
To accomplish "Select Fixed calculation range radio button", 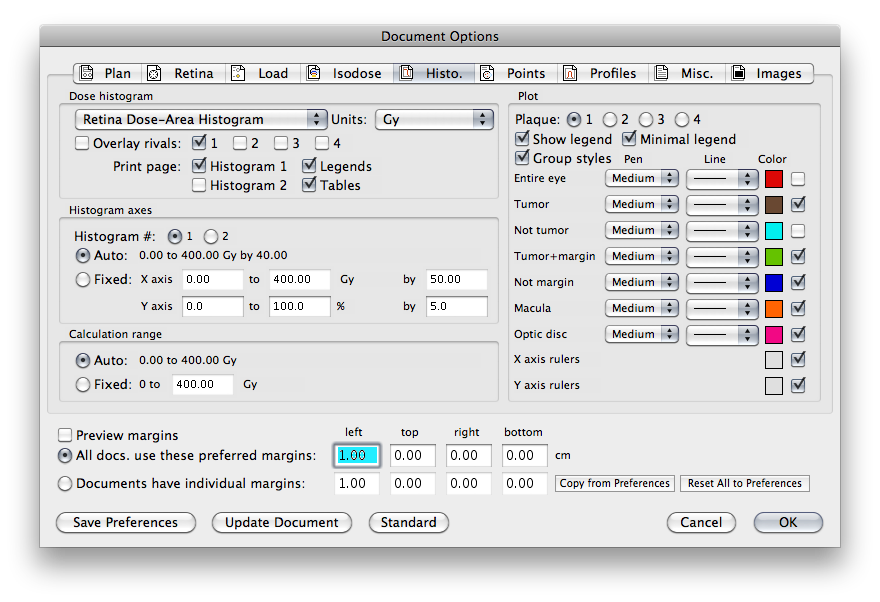I will pos(82,384).
